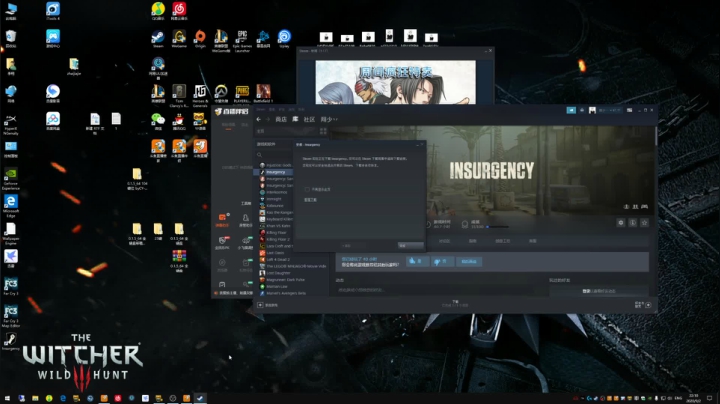Open the weekend sale banner in Steam news window
Image resolution: width=720 pixels, height=404 pixels.
395,82
